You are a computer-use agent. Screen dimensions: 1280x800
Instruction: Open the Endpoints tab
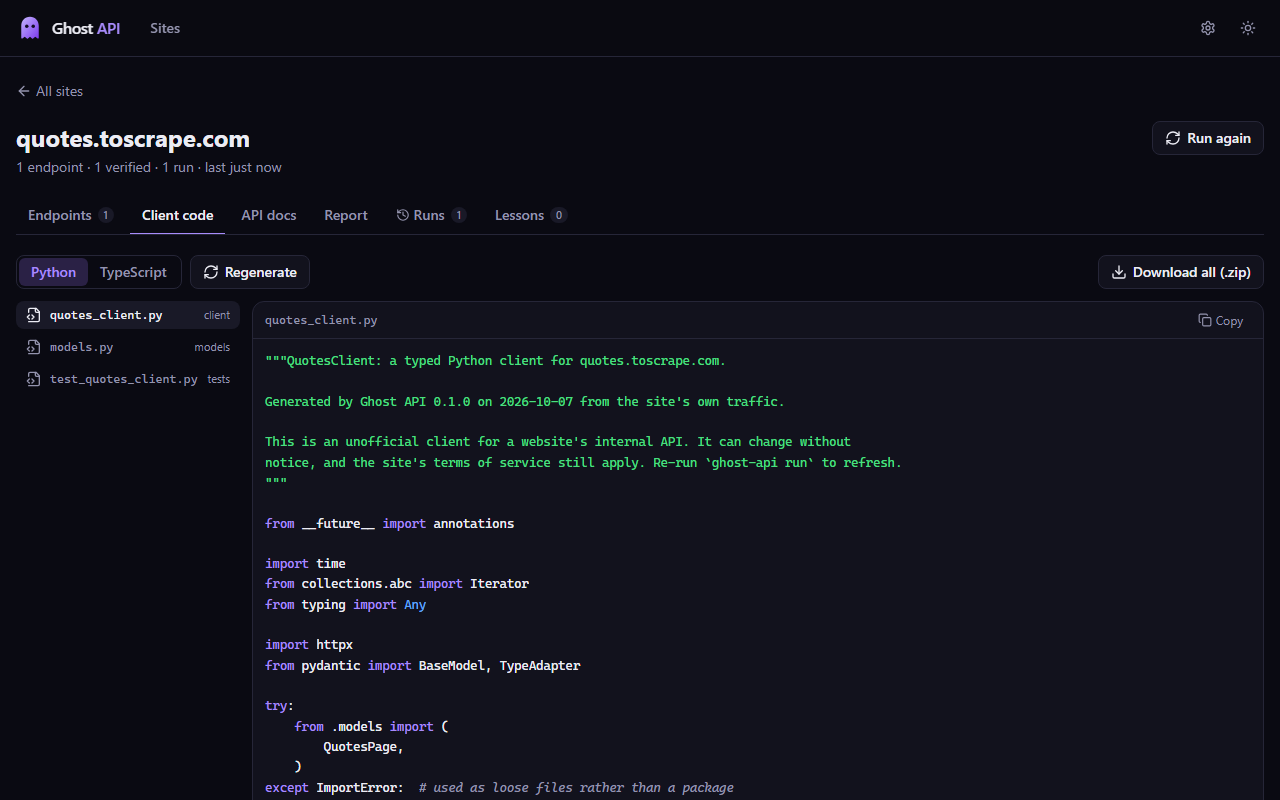(x=70, y=215)
